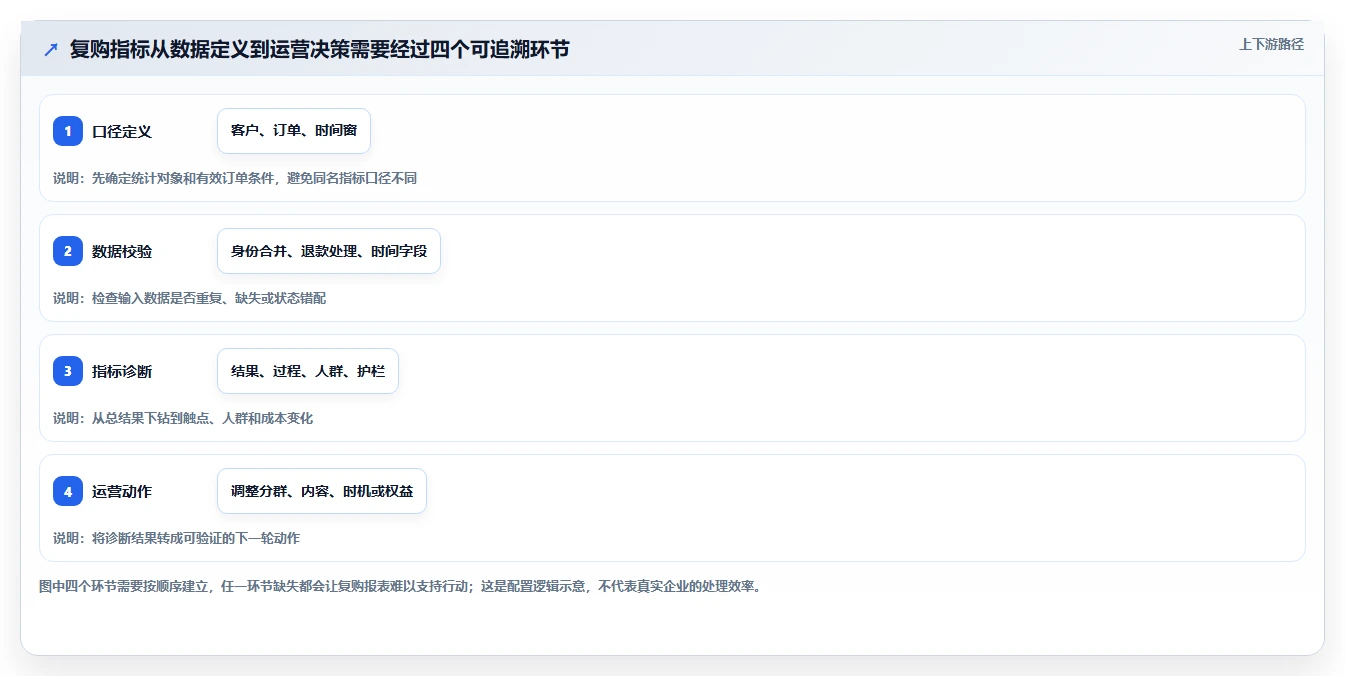Click the 运营动作 step label
The image size is (1345, 676).
[122, 491]
